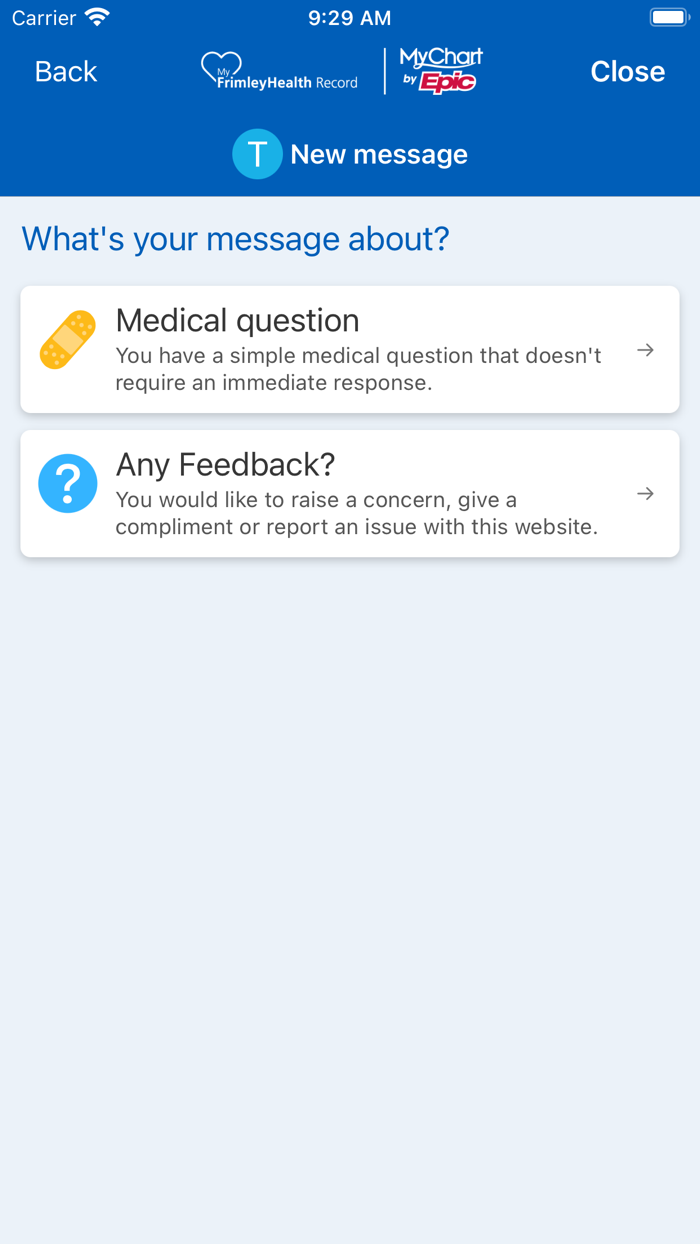Image resolution: width=700 pixels, height=1244 pixels.
Task: Expand Any Feedback via its arrow
Action: 645,493
